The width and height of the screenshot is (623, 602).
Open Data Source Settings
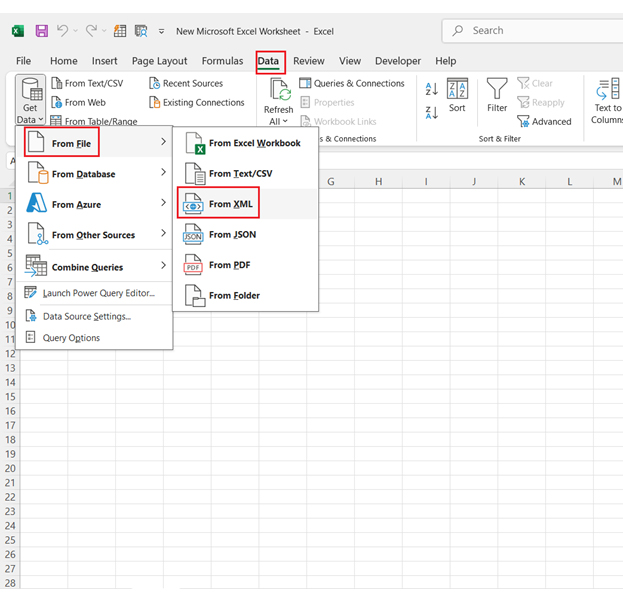point(95,316)
